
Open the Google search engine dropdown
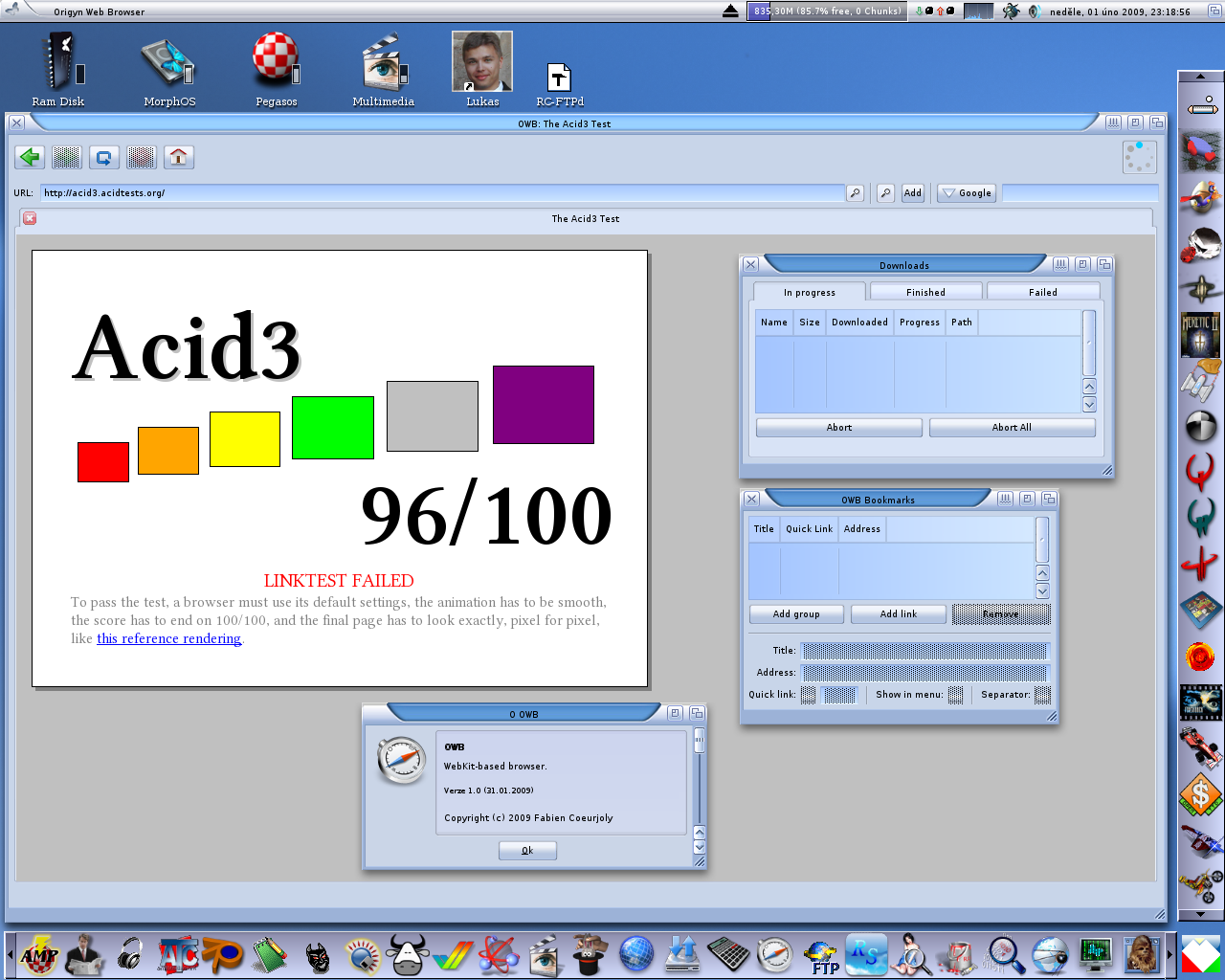click(966, 193)
